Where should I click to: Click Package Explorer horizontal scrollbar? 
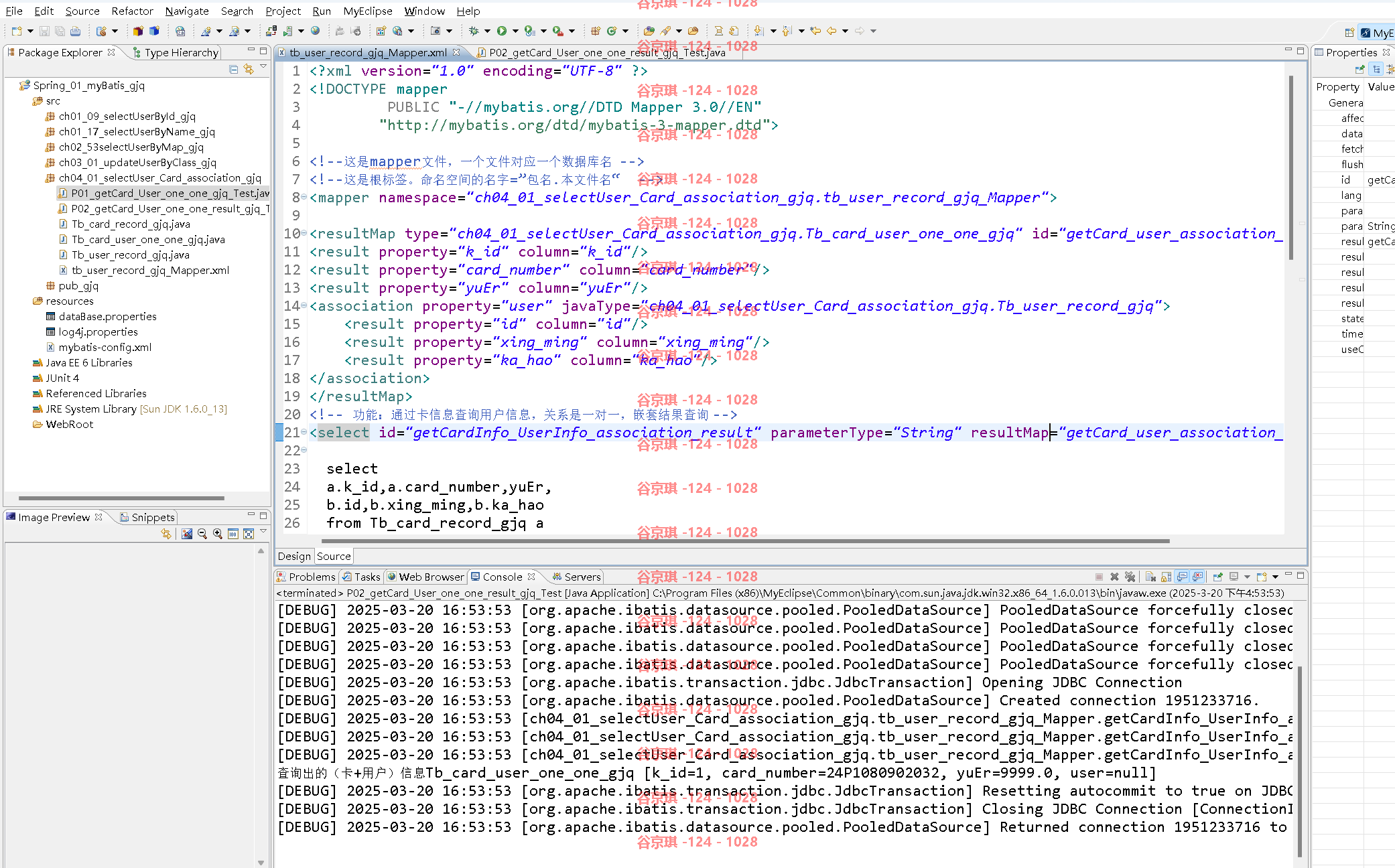tap(121, 498)
